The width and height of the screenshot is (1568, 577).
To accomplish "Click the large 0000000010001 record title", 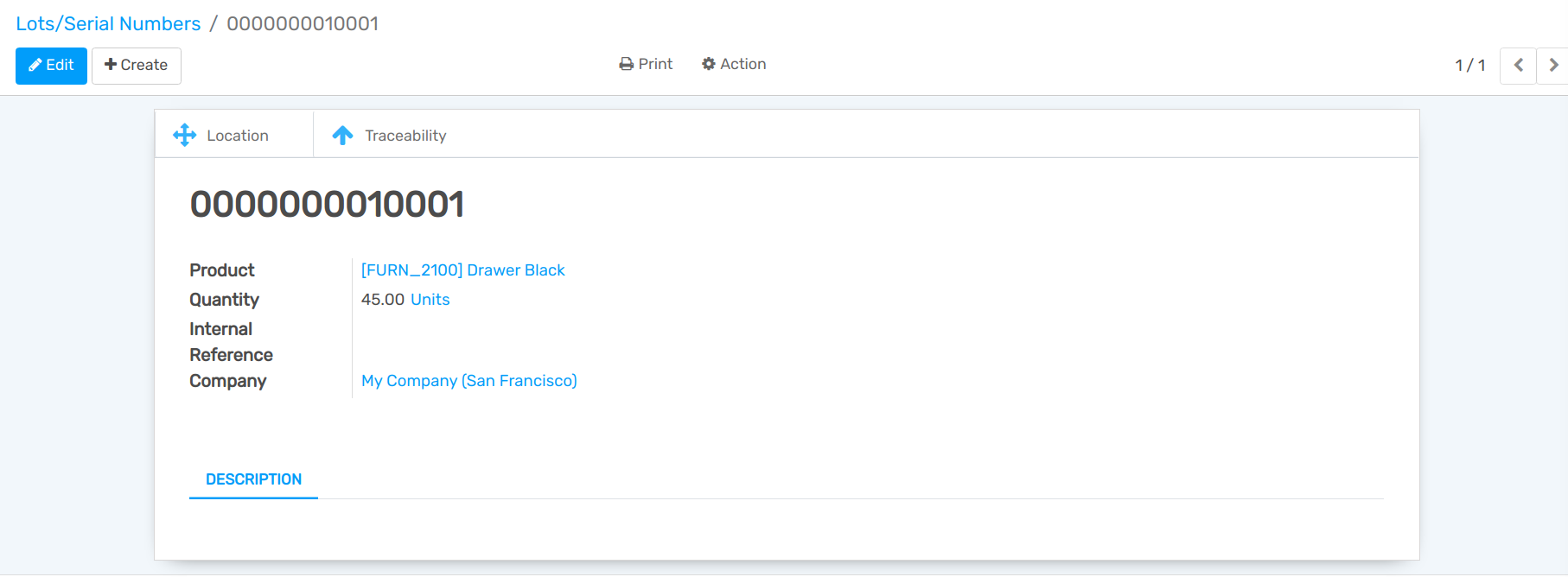I will click(327, 205).
